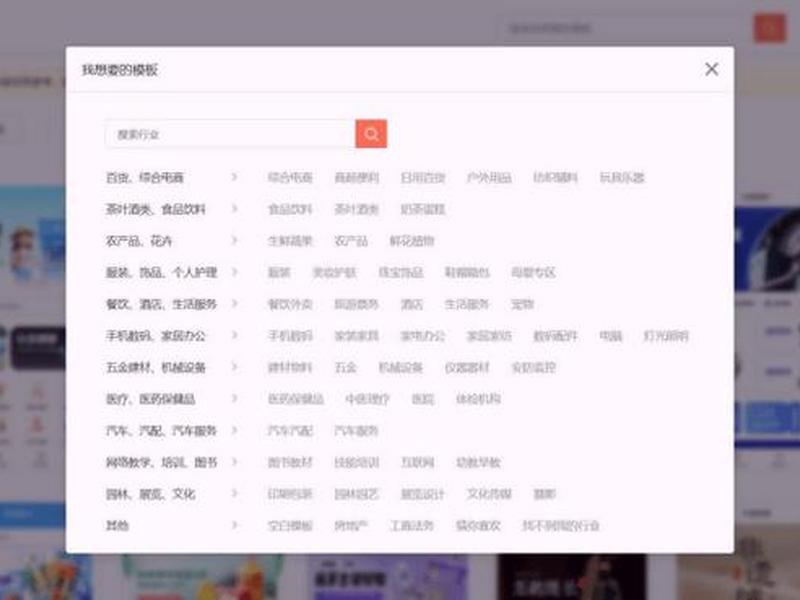Pick the 生鲜蔬果 industry
The image size is (800, 600).
pos(290,241)
